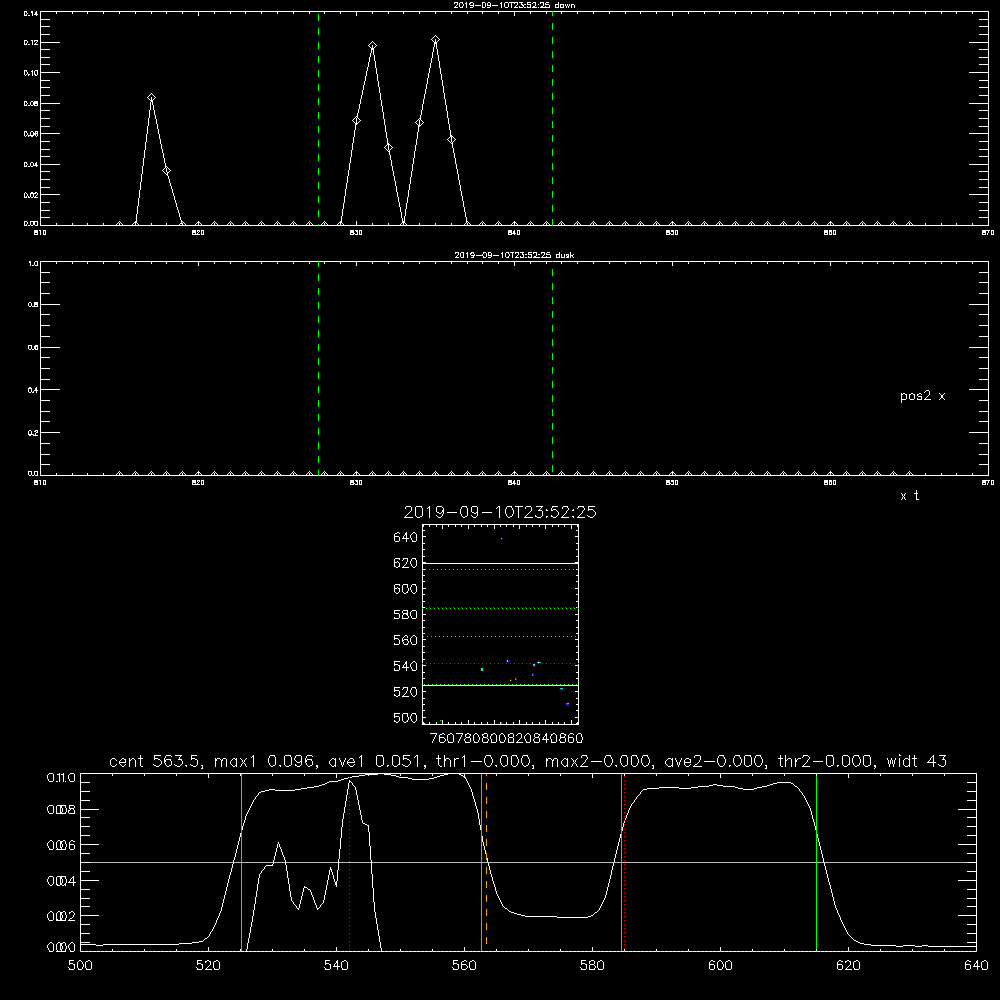This screenshot has height=1000, width=1000.
Task: Click the dusk plot title text
Action: pyautogui.click(x=514, y=255)
